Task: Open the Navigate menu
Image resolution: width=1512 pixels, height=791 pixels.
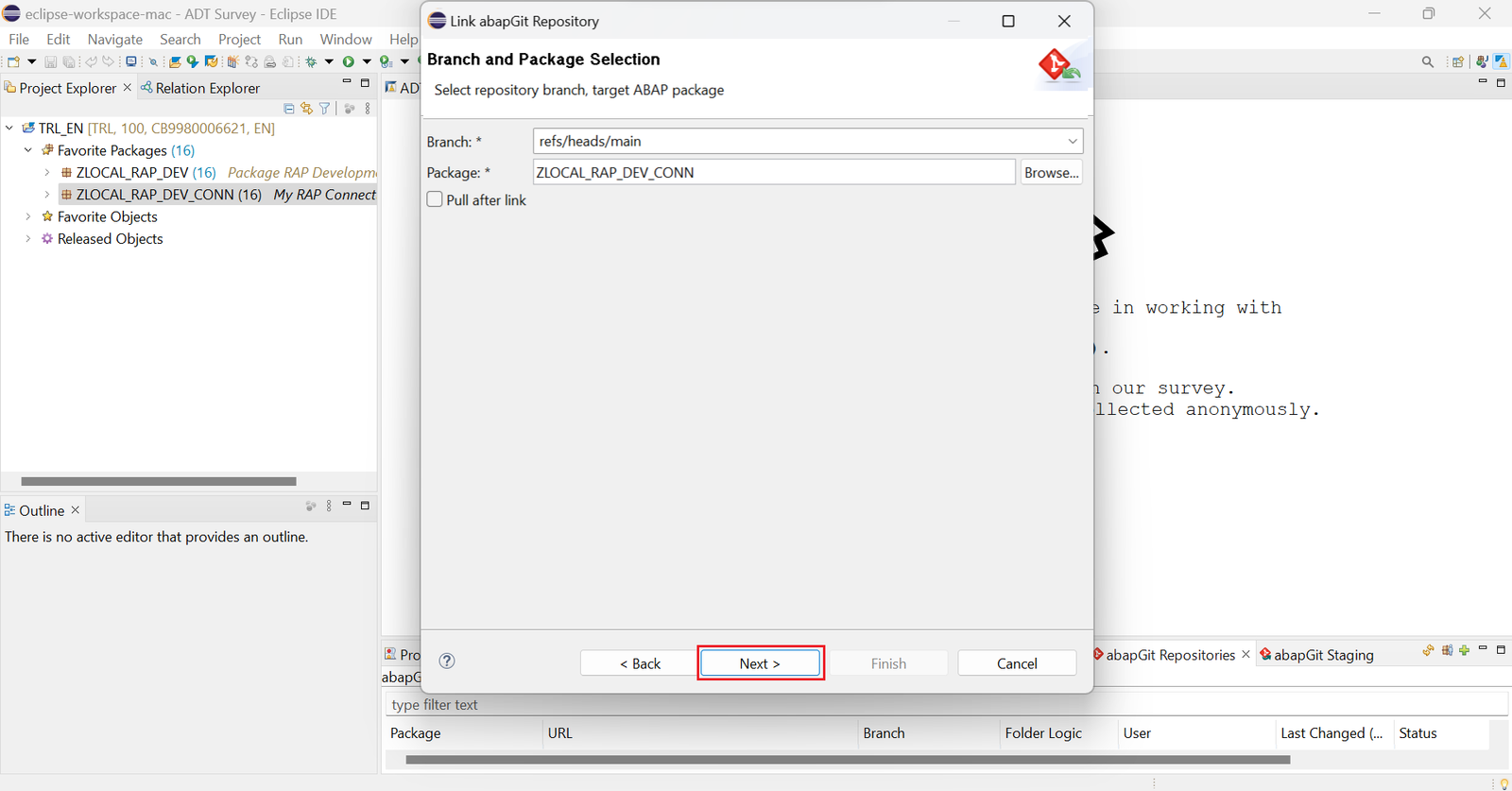Action: pos(115,39)
